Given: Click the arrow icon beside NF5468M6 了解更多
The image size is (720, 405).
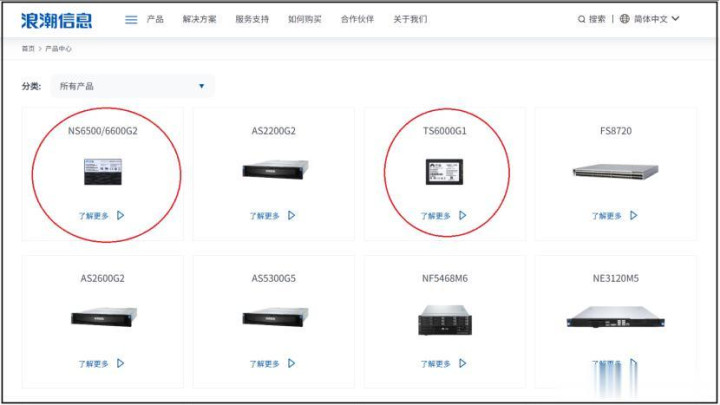Looking at the screenshot, I should 462,363.
